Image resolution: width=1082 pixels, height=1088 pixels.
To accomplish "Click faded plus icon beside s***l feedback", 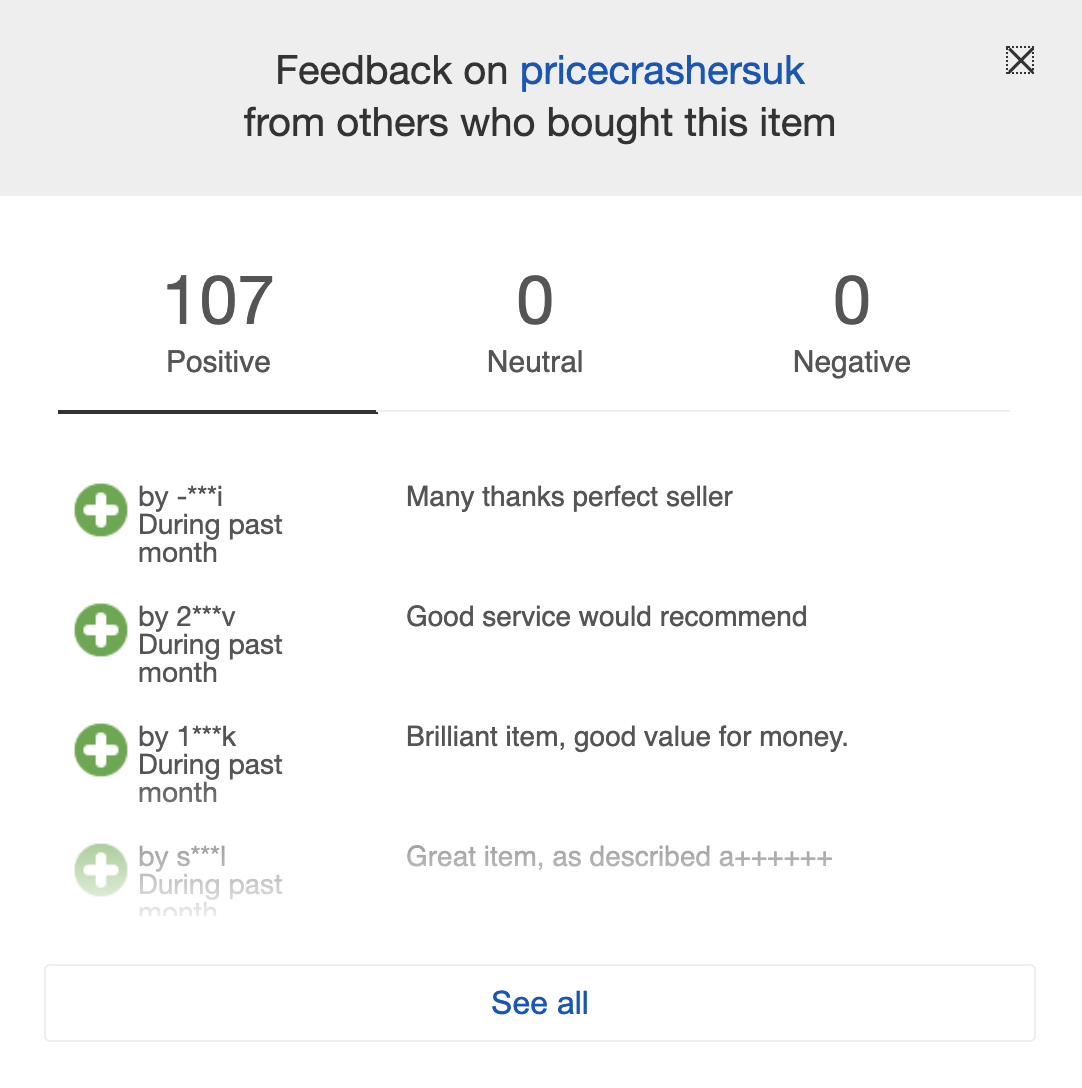I will 101,870.
